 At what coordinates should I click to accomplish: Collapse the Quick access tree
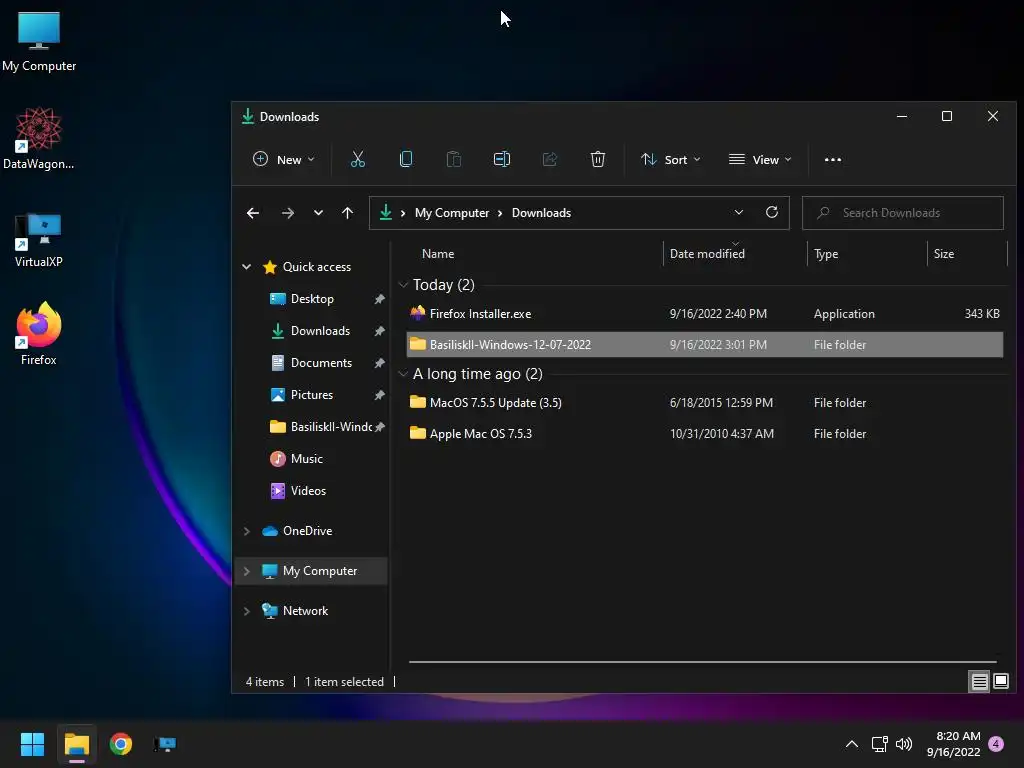tap(247, 266)
